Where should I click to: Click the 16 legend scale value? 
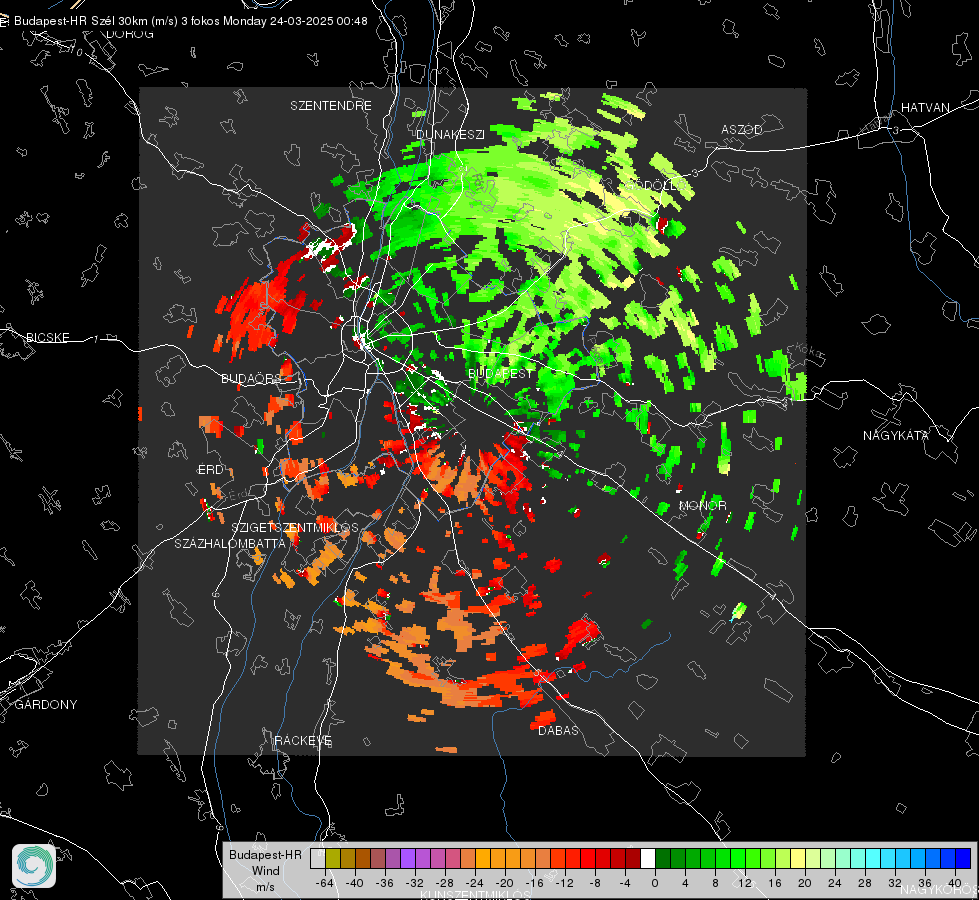click(x=775, y=883)
